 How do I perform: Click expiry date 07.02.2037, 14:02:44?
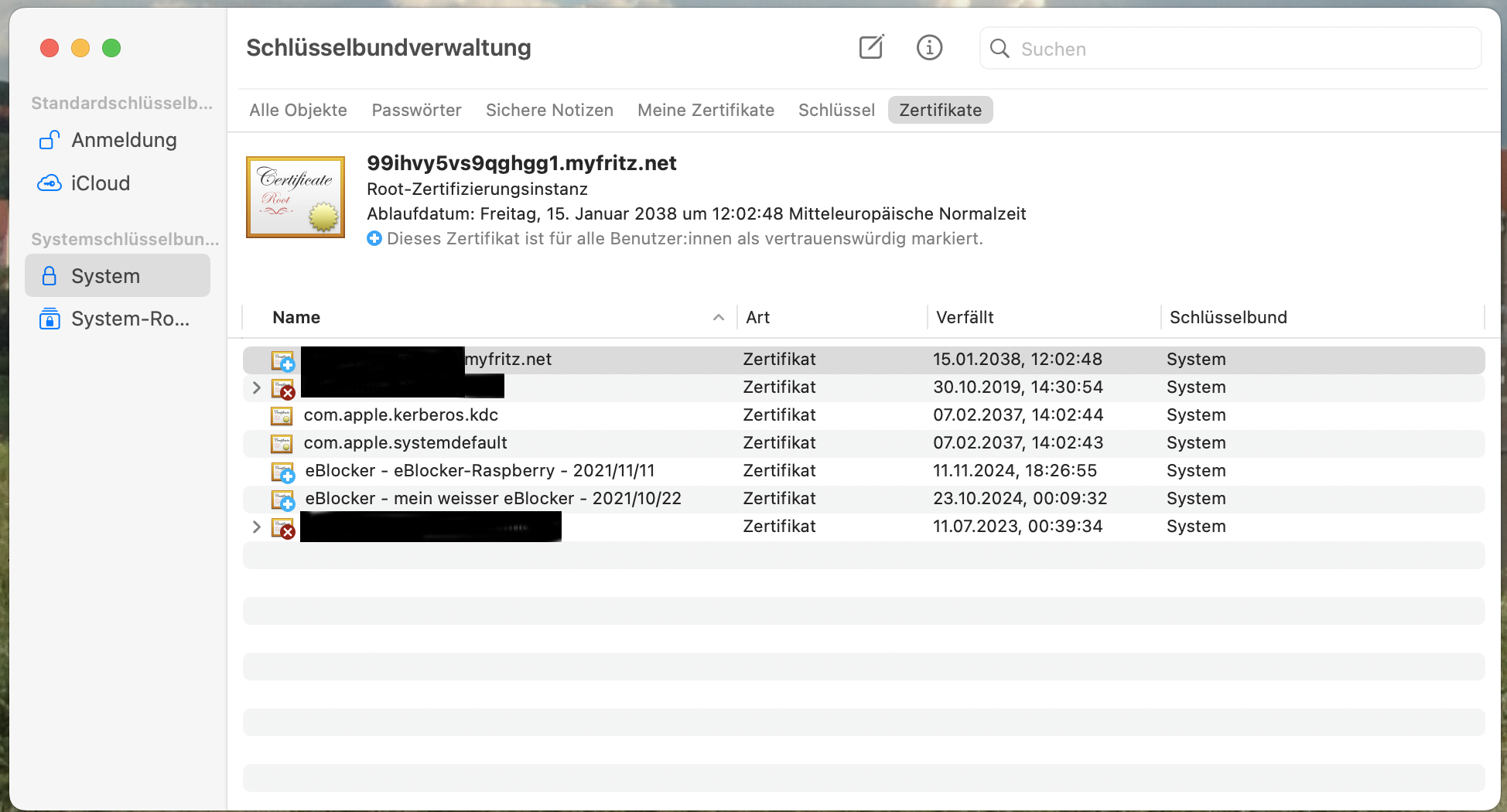[1018, 415]
